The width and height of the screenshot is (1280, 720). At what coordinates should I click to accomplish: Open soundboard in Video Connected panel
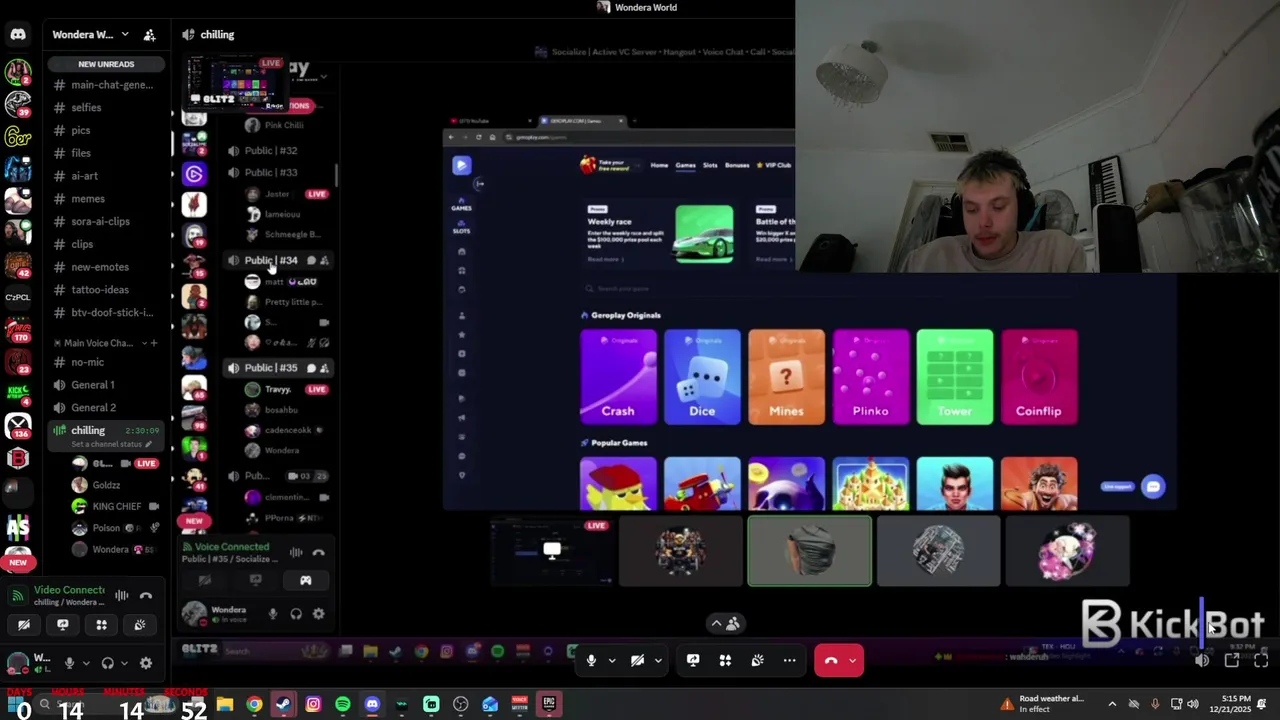tap(140, 625)
